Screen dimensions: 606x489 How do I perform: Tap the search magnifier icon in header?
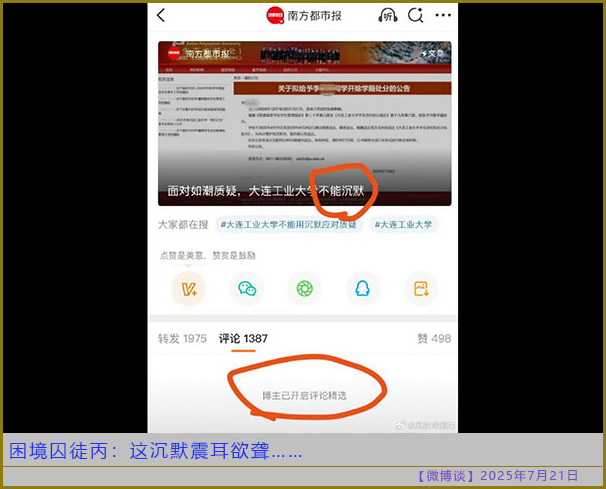[x=415, y=15]
